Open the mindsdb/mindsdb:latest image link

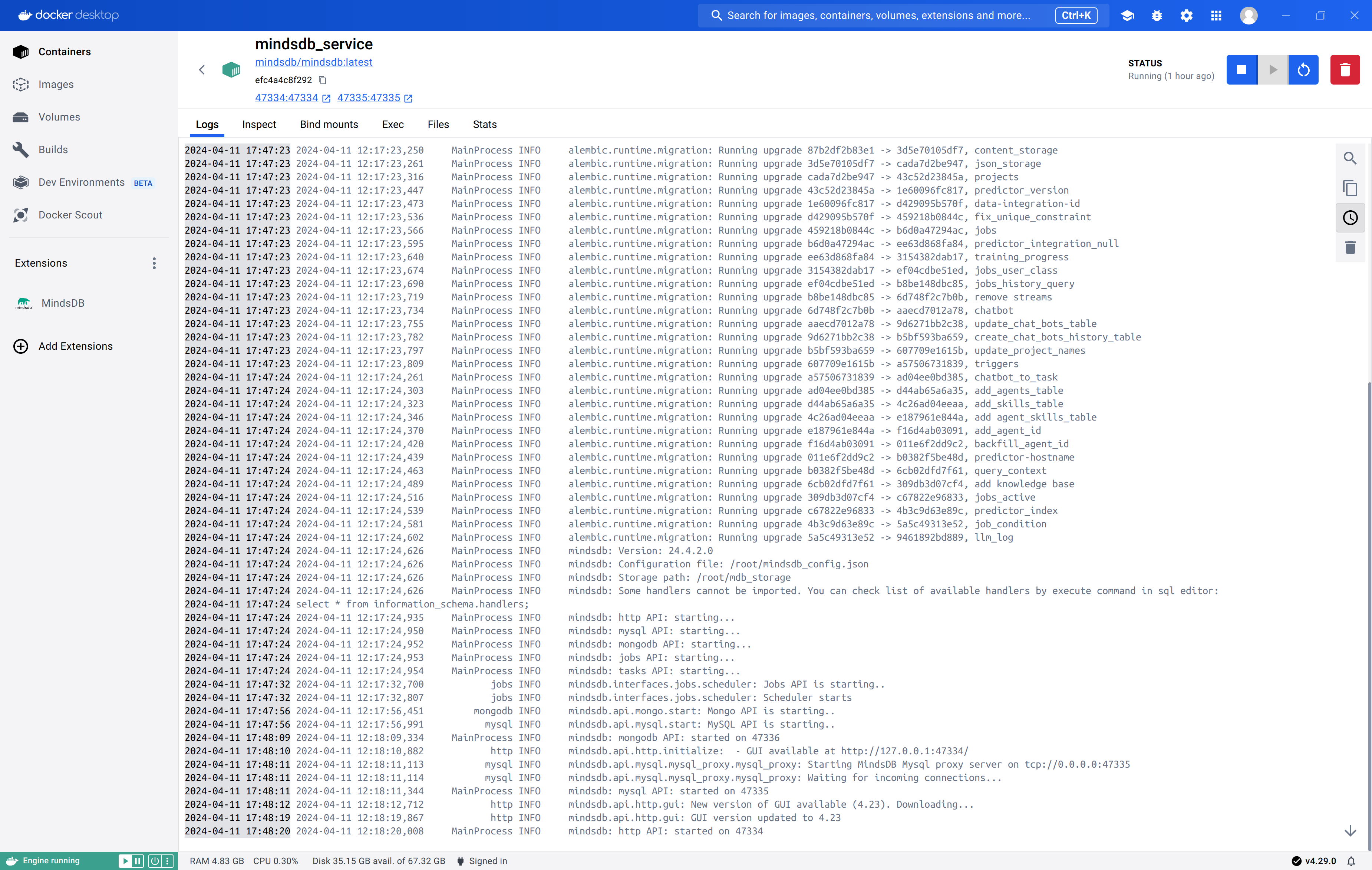tap(313, 62)
